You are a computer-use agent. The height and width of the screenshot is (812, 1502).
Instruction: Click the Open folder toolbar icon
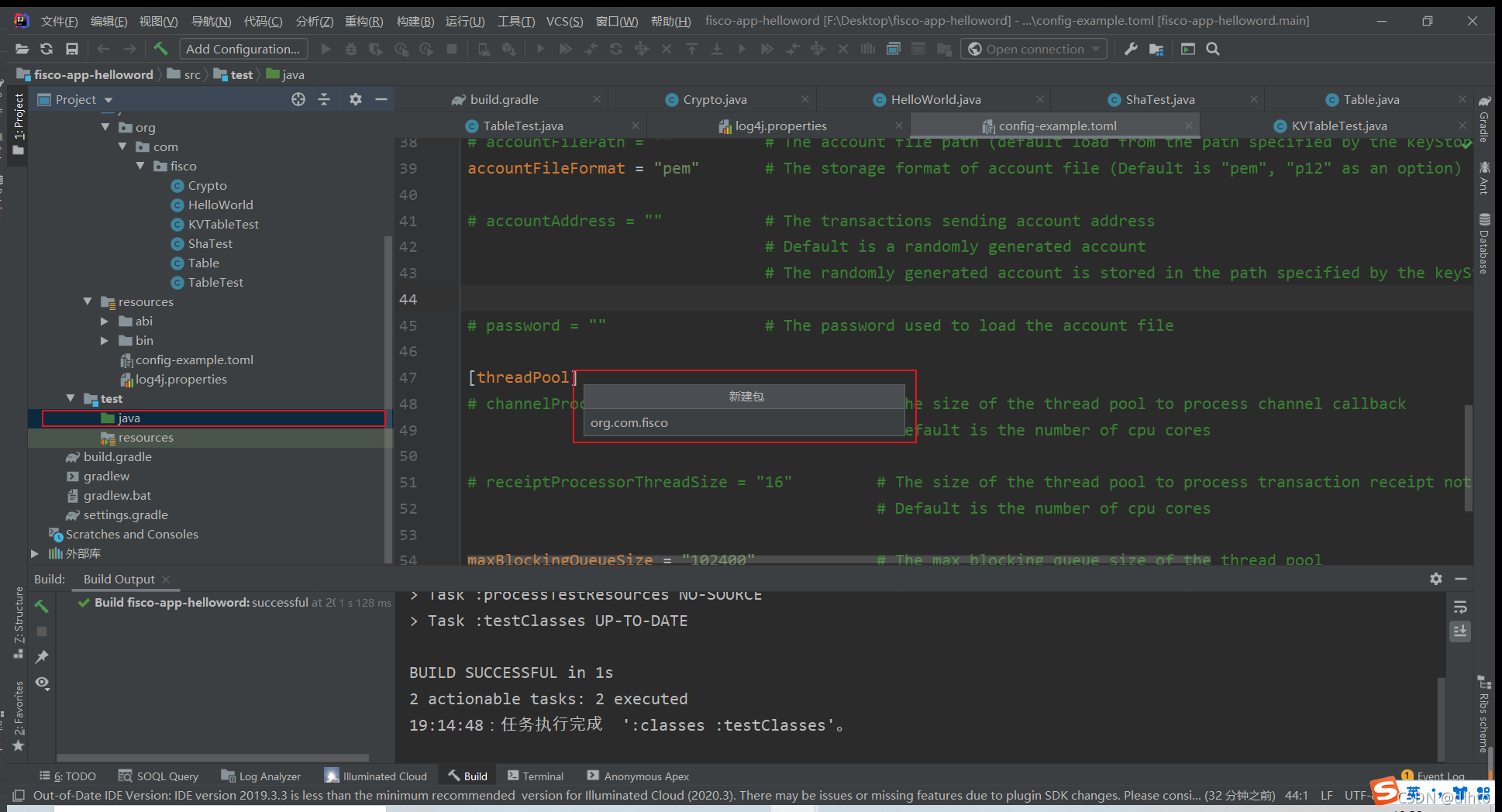tap(22, 49)
